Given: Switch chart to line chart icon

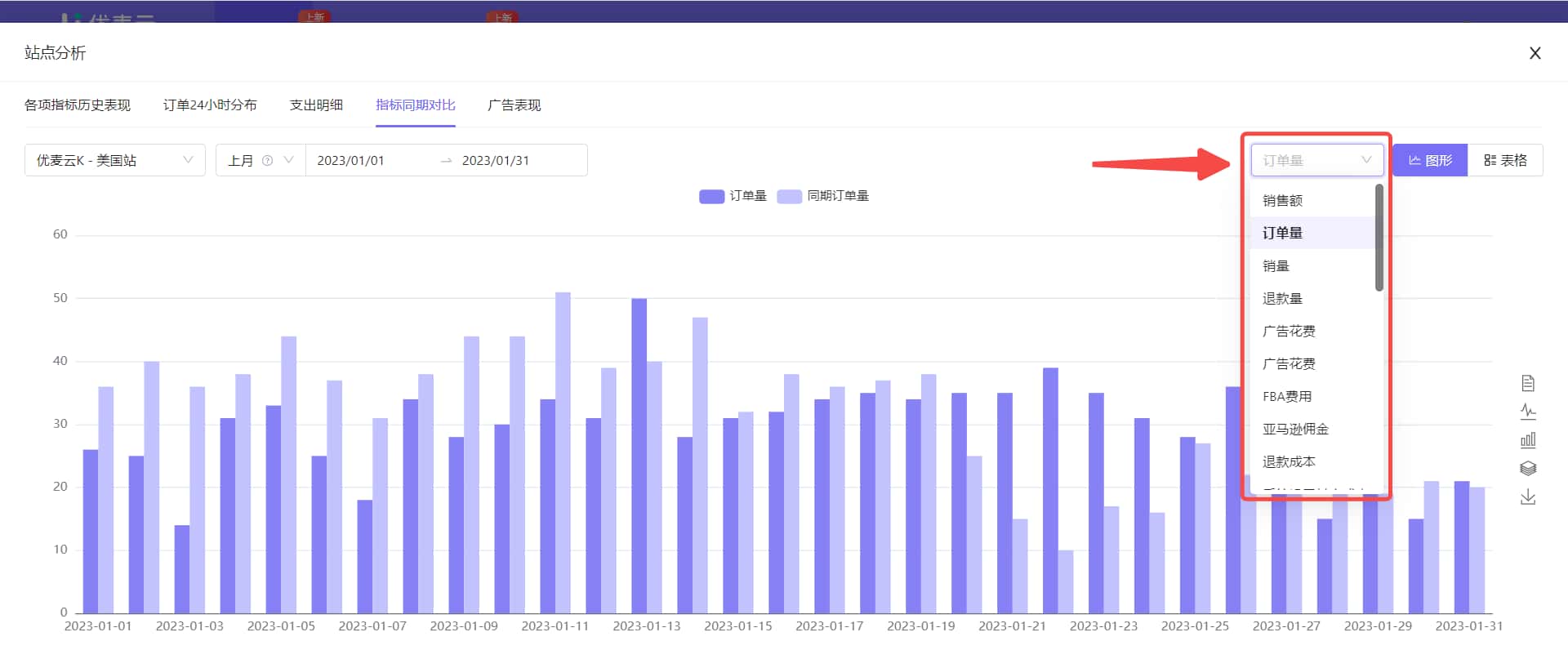Looking at the screenshot, I should tap(1528, 412).
